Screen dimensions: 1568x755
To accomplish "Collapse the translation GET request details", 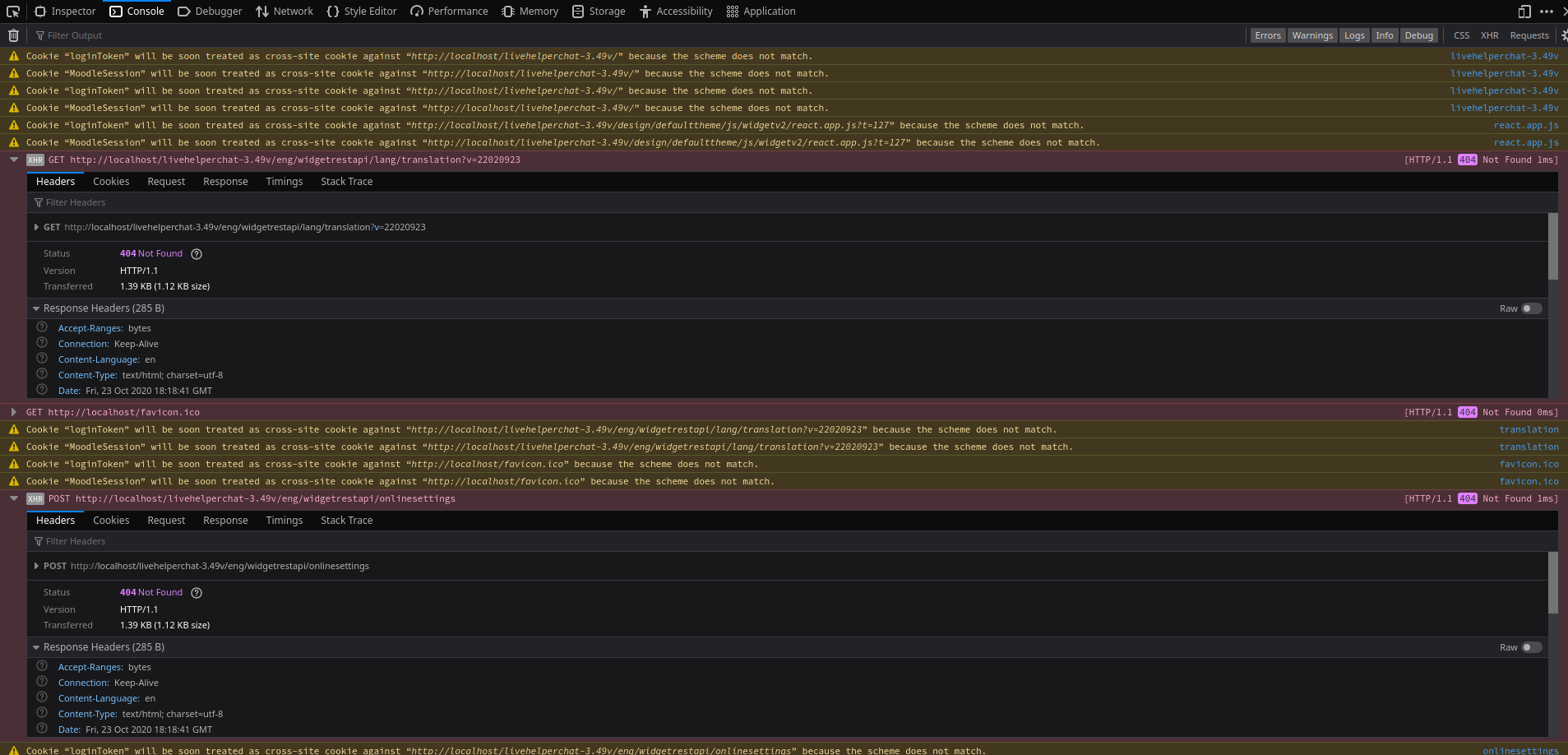I will pyautogui.click(x=13, y=160).
